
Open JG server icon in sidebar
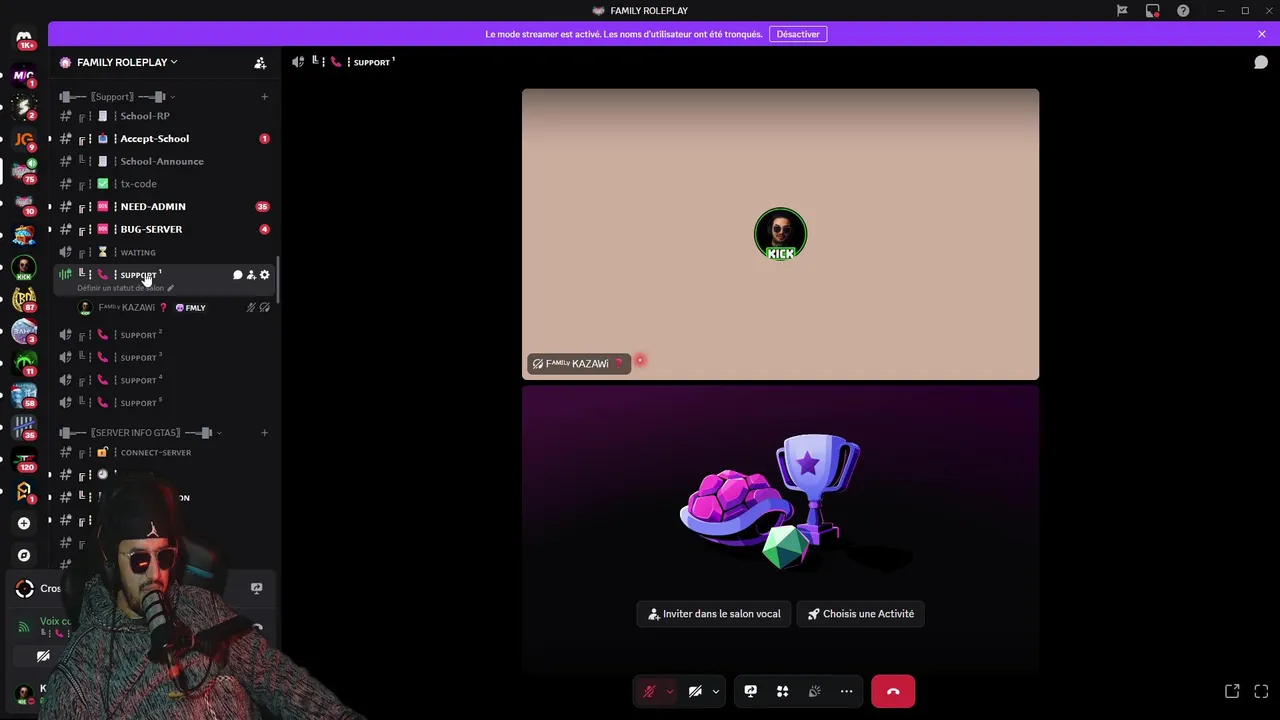tap(24, 139)
